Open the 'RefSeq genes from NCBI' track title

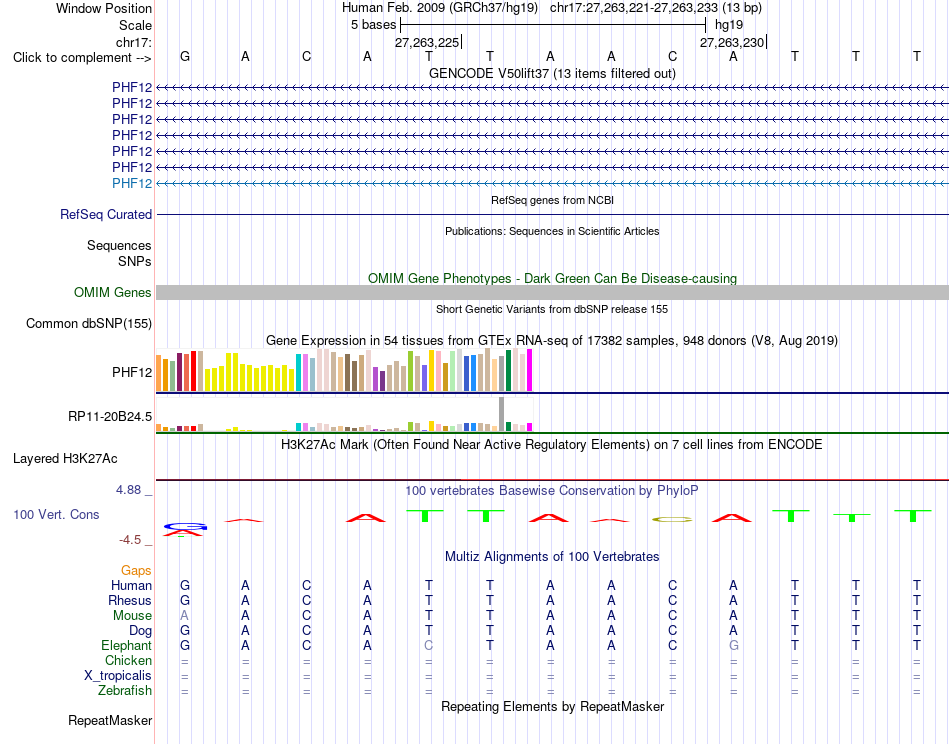pos(552,200)
